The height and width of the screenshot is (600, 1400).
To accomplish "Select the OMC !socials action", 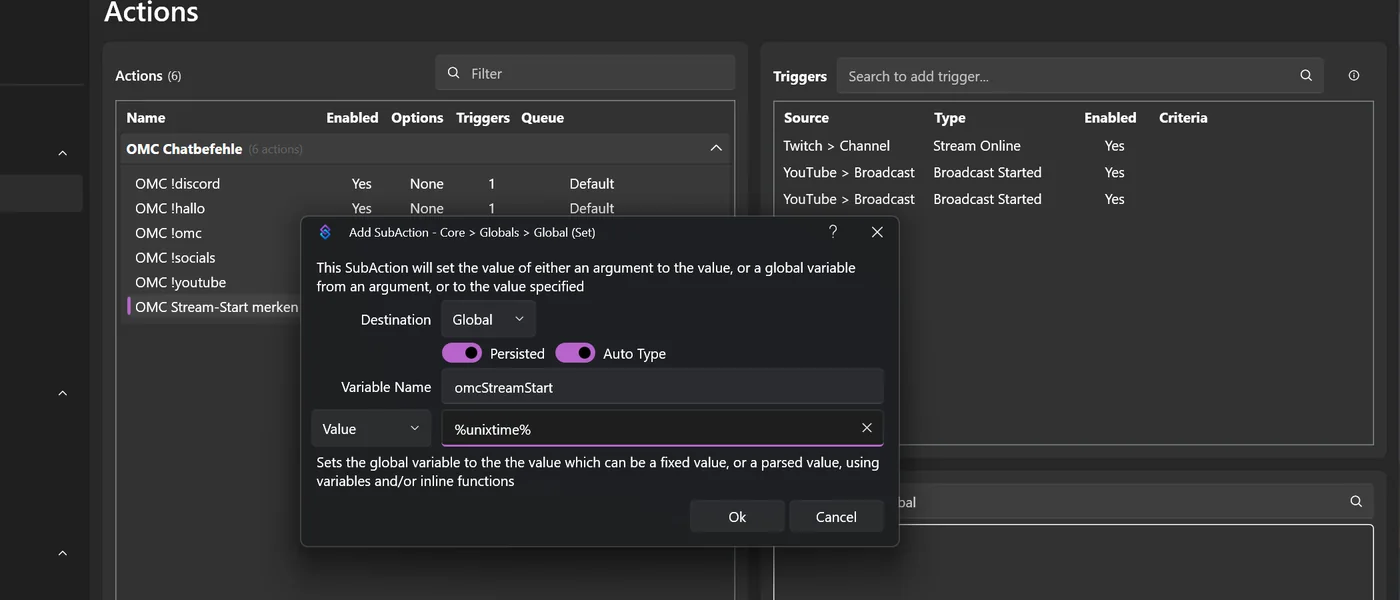I will pos(175,258).
